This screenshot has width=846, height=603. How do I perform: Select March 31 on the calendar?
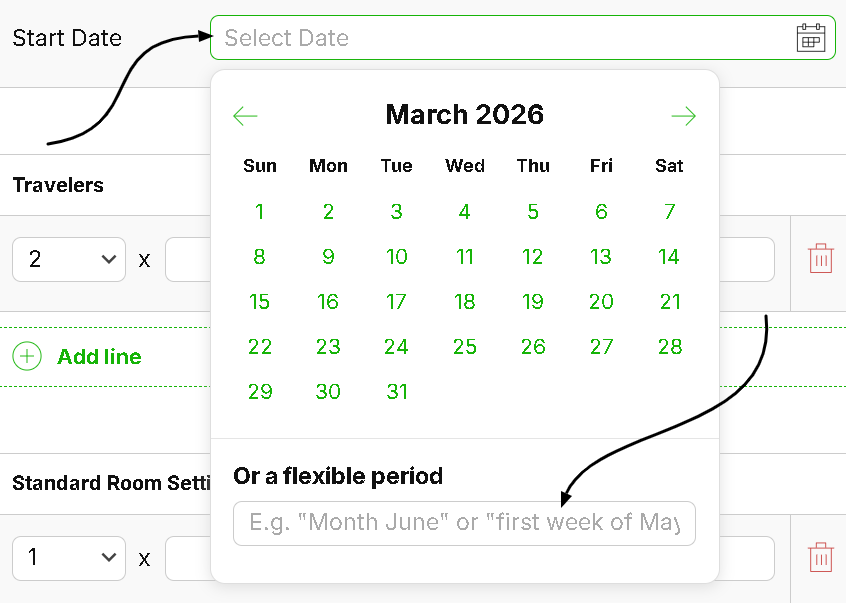pyautogui.click(x=397, y=392)
